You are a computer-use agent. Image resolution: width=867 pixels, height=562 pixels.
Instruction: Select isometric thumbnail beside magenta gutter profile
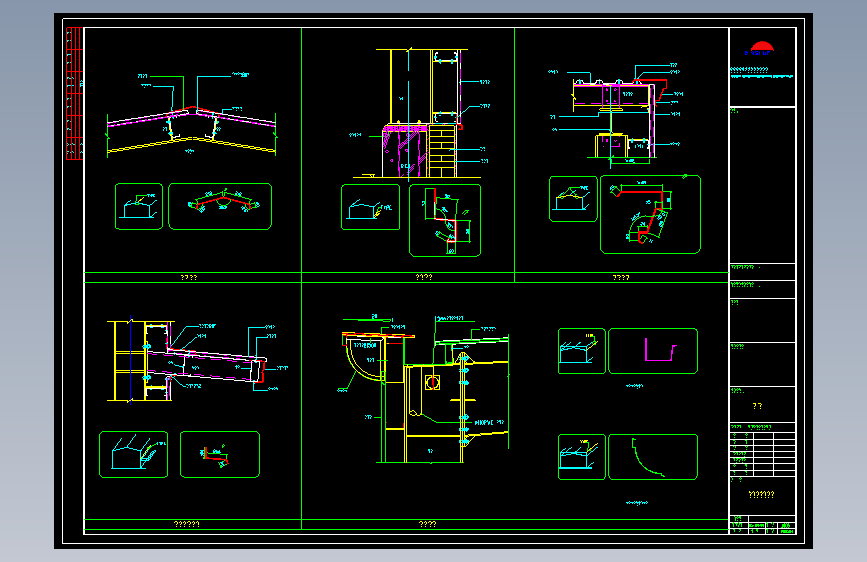(x=582, y=351)
